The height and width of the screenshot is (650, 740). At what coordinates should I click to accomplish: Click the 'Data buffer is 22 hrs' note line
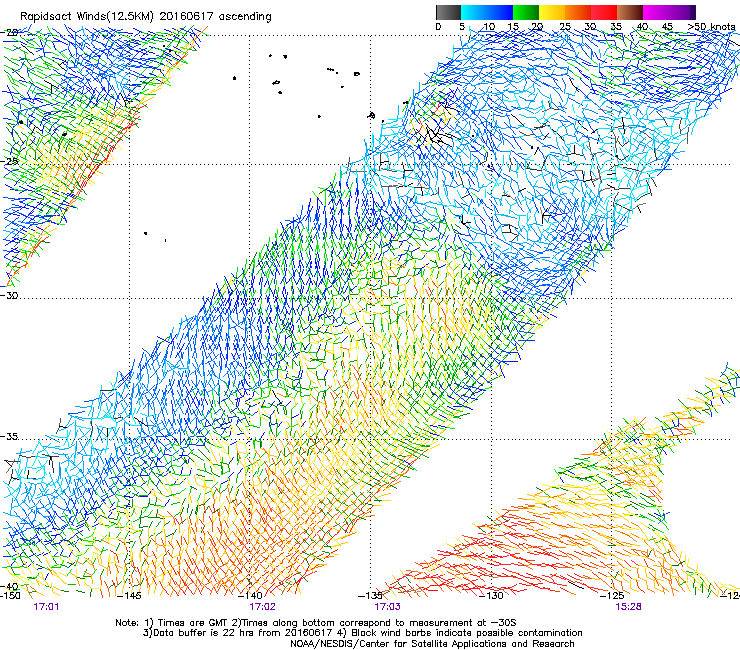[362, 633]
